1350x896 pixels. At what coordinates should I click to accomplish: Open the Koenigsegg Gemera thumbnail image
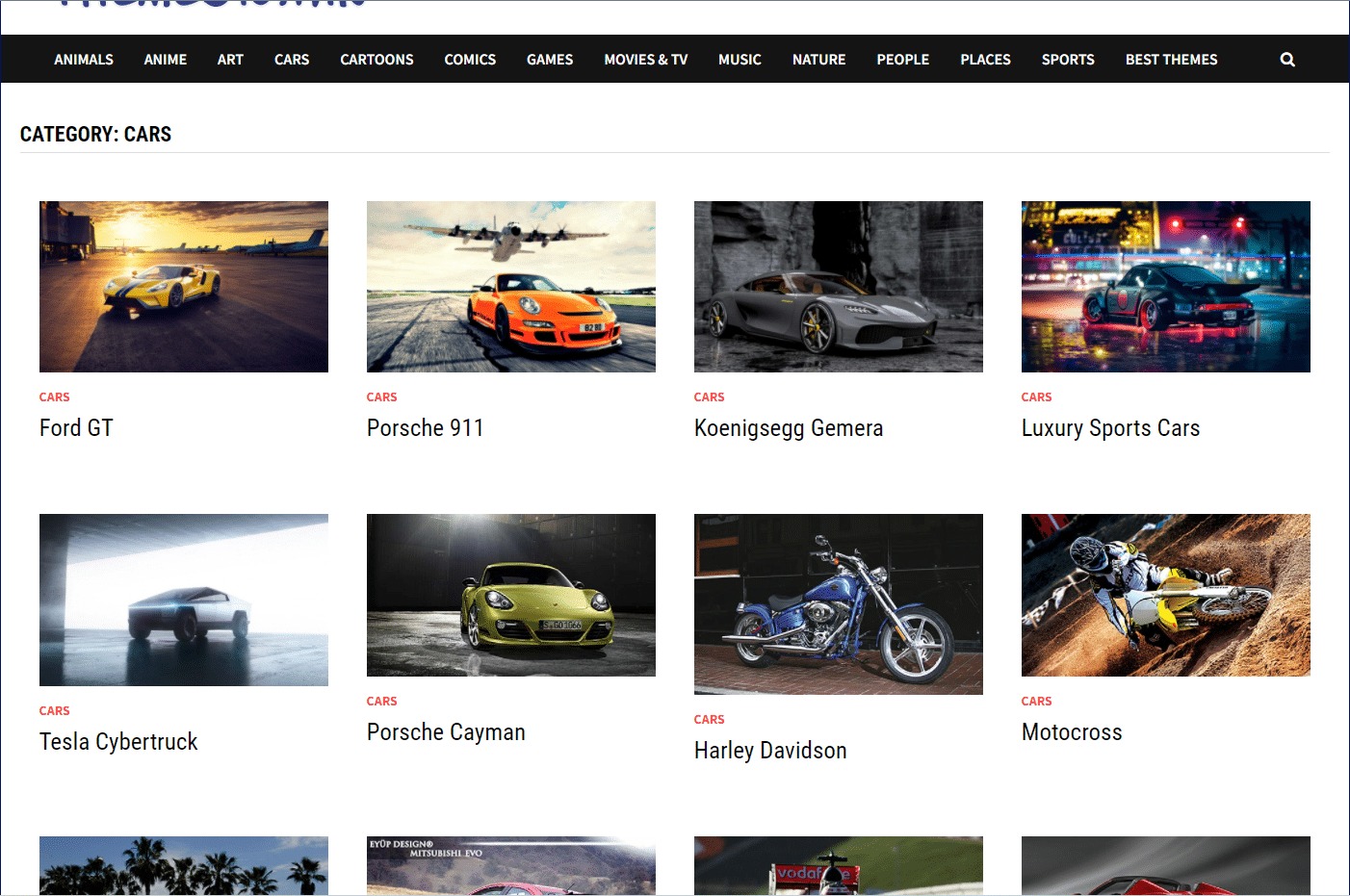point(839,287)
